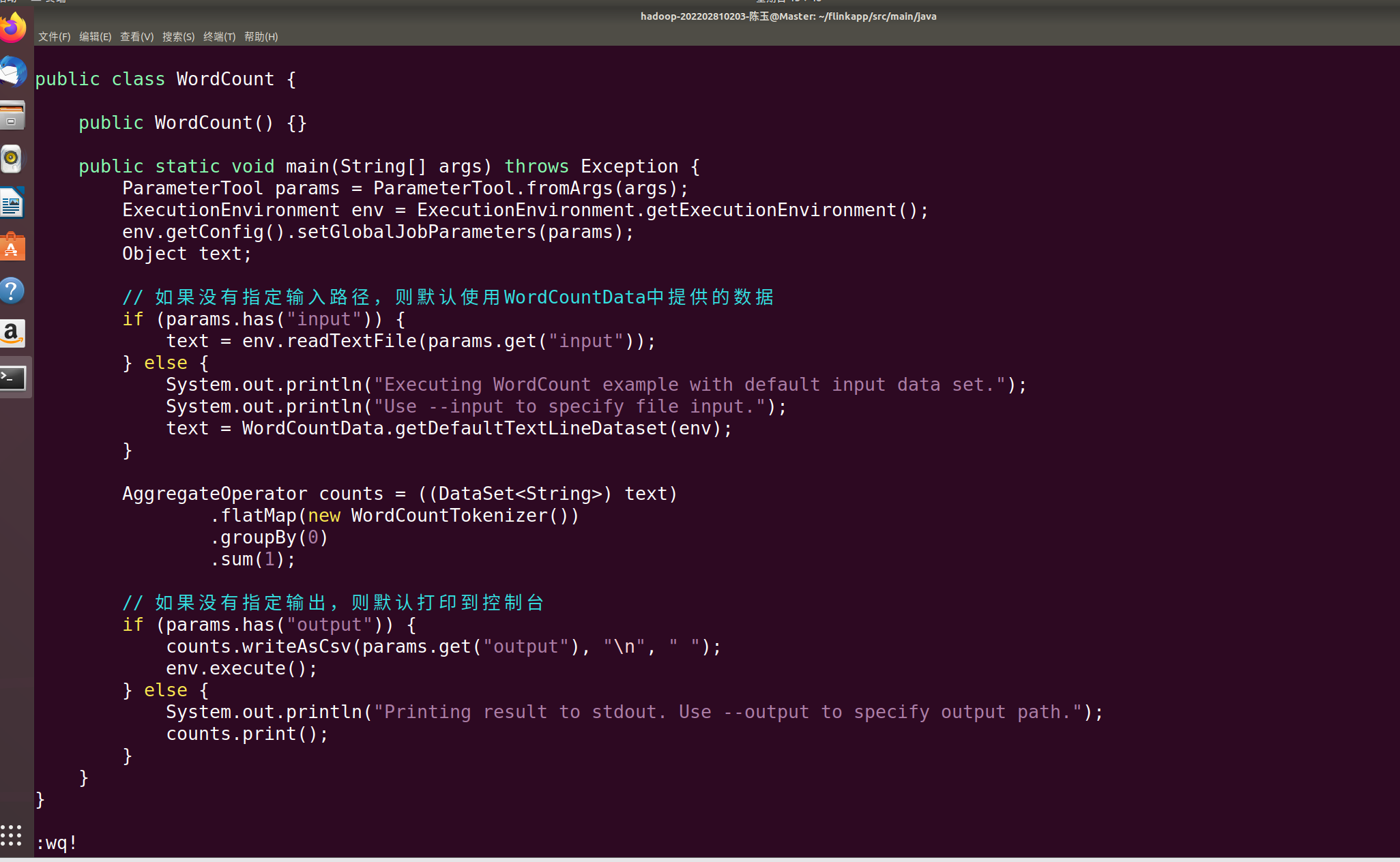Open the 搜索(S) menu
1400x862 pixels.
[x=178, y=37]
